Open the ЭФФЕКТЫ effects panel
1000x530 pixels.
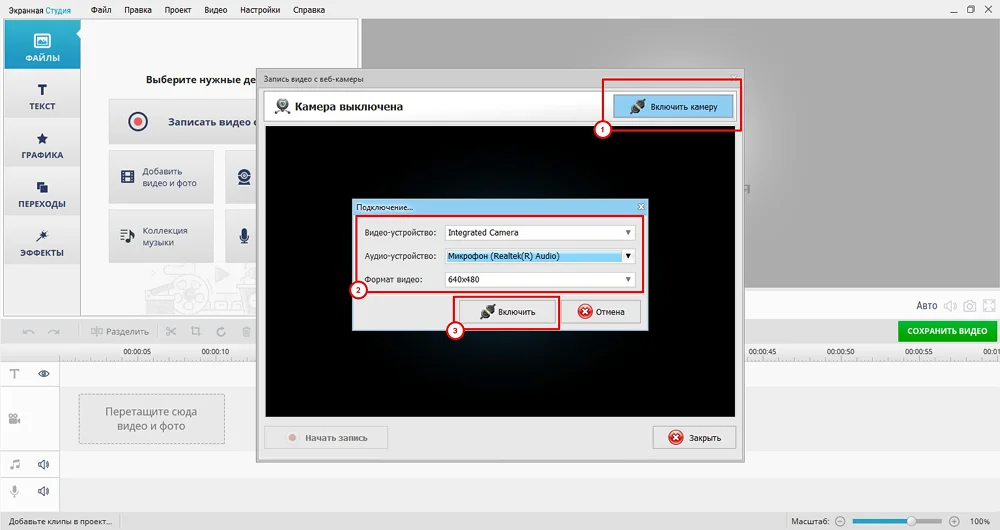point(42,244)
